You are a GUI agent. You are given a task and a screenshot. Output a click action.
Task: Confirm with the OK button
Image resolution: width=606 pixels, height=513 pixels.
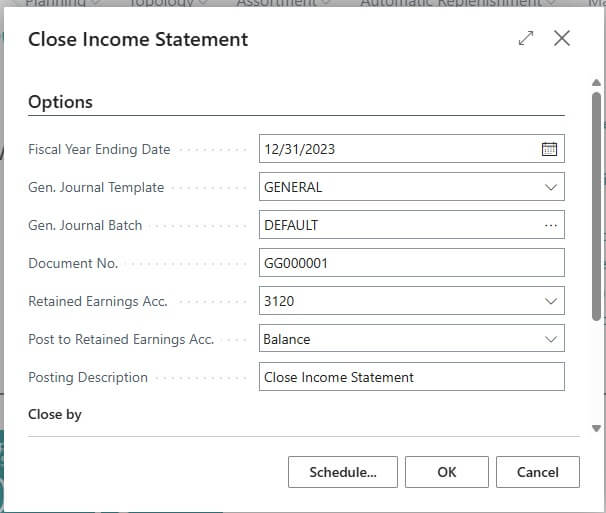[x=447, y=472]
